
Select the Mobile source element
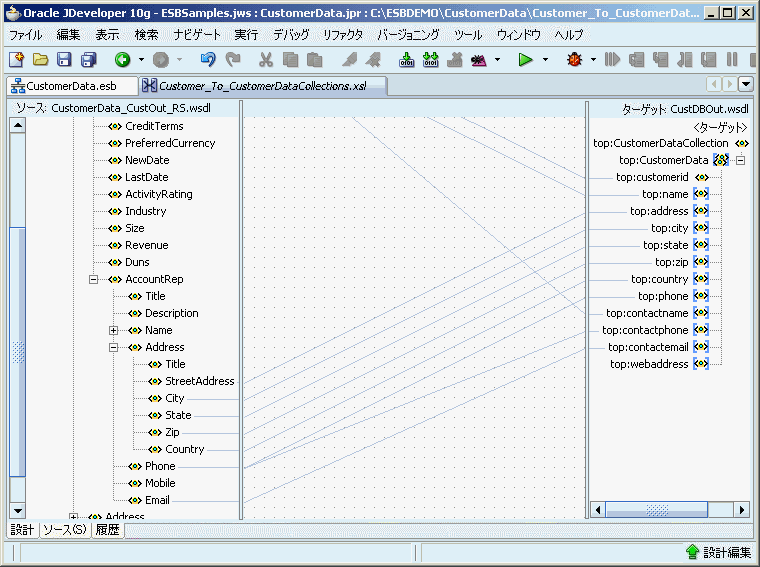[160, 483]
